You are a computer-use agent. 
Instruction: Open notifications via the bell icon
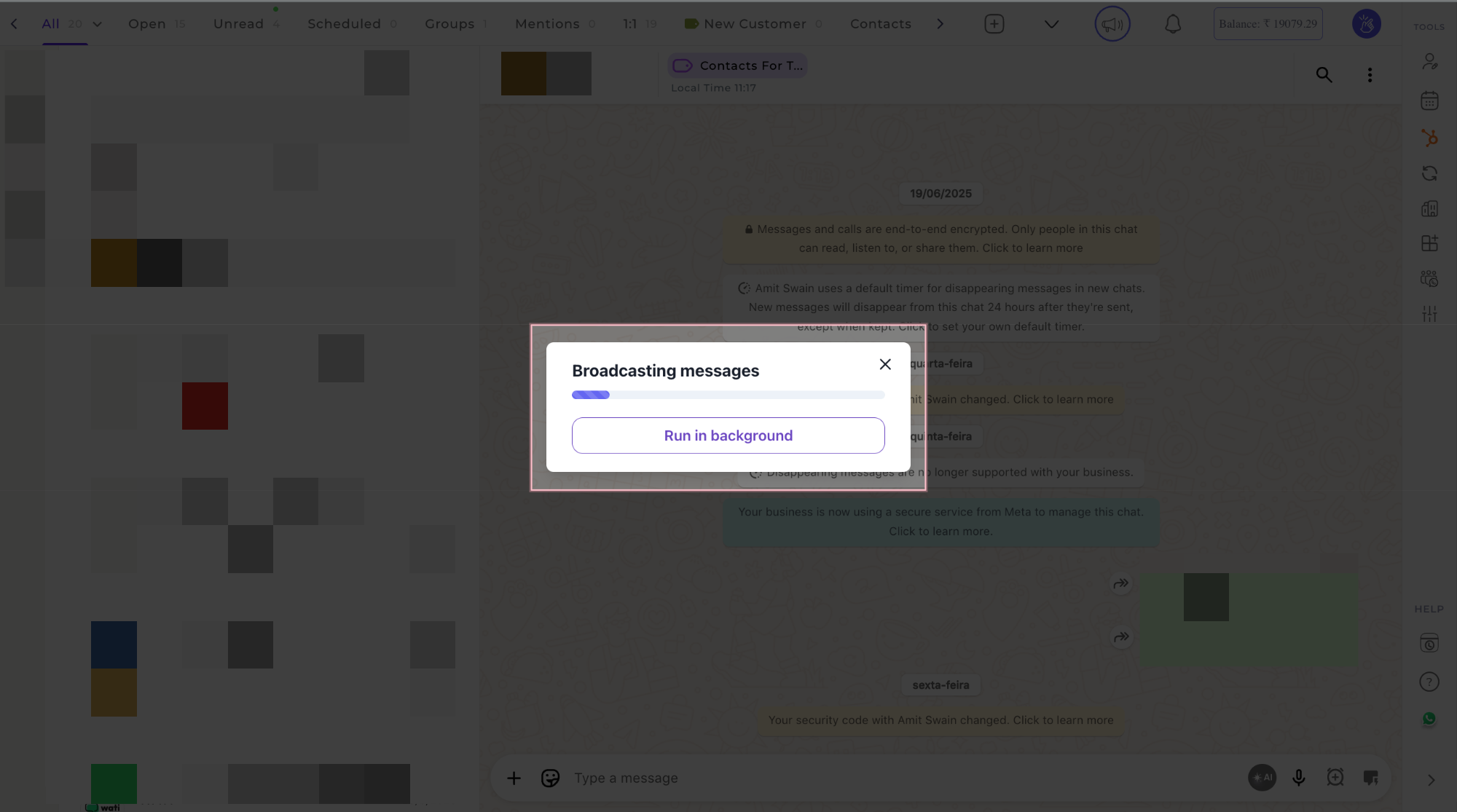tap(1173, 23)
